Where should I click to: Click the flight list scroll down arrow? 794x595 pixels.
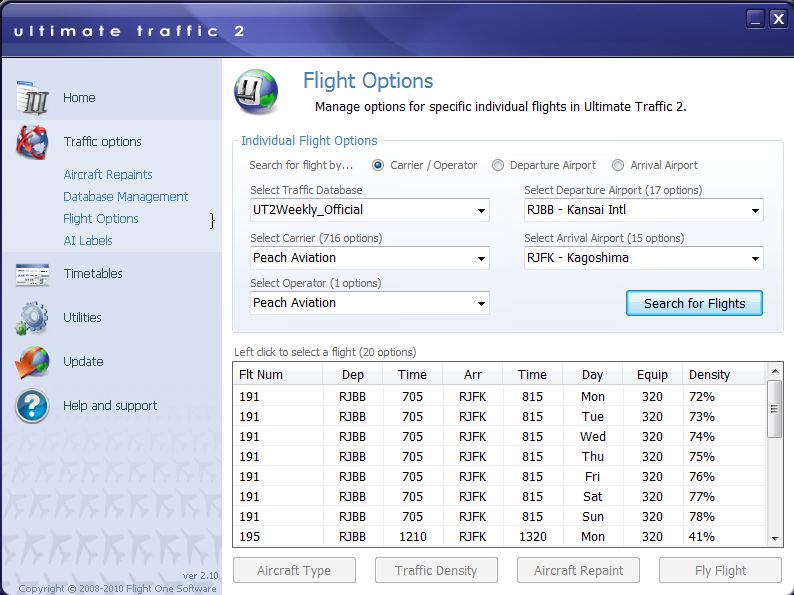(x=775, y=539)
